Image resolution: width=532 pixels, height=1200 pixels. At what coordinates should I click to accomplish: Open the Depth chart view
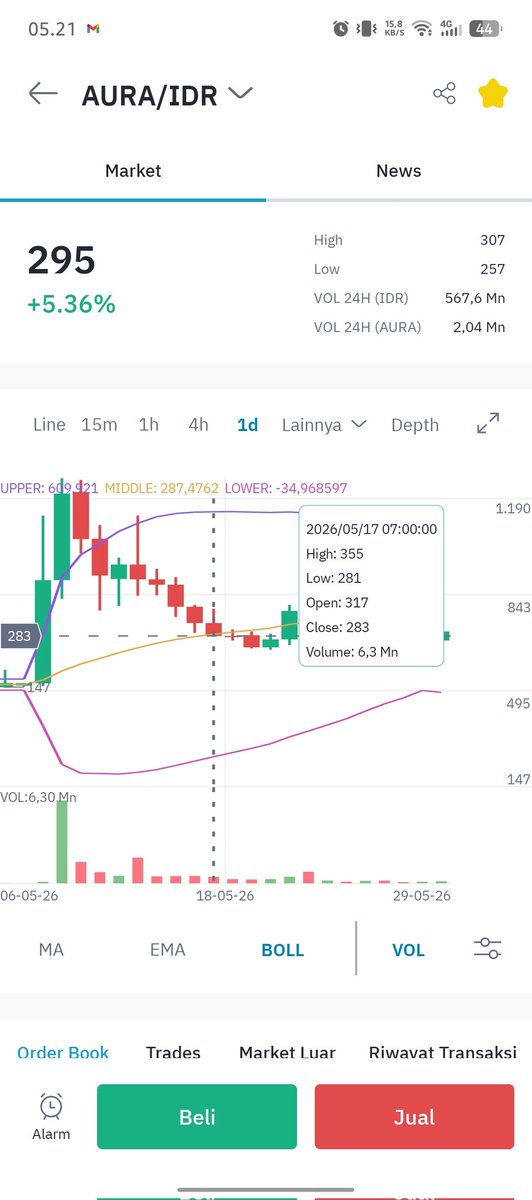pos(415,424)
